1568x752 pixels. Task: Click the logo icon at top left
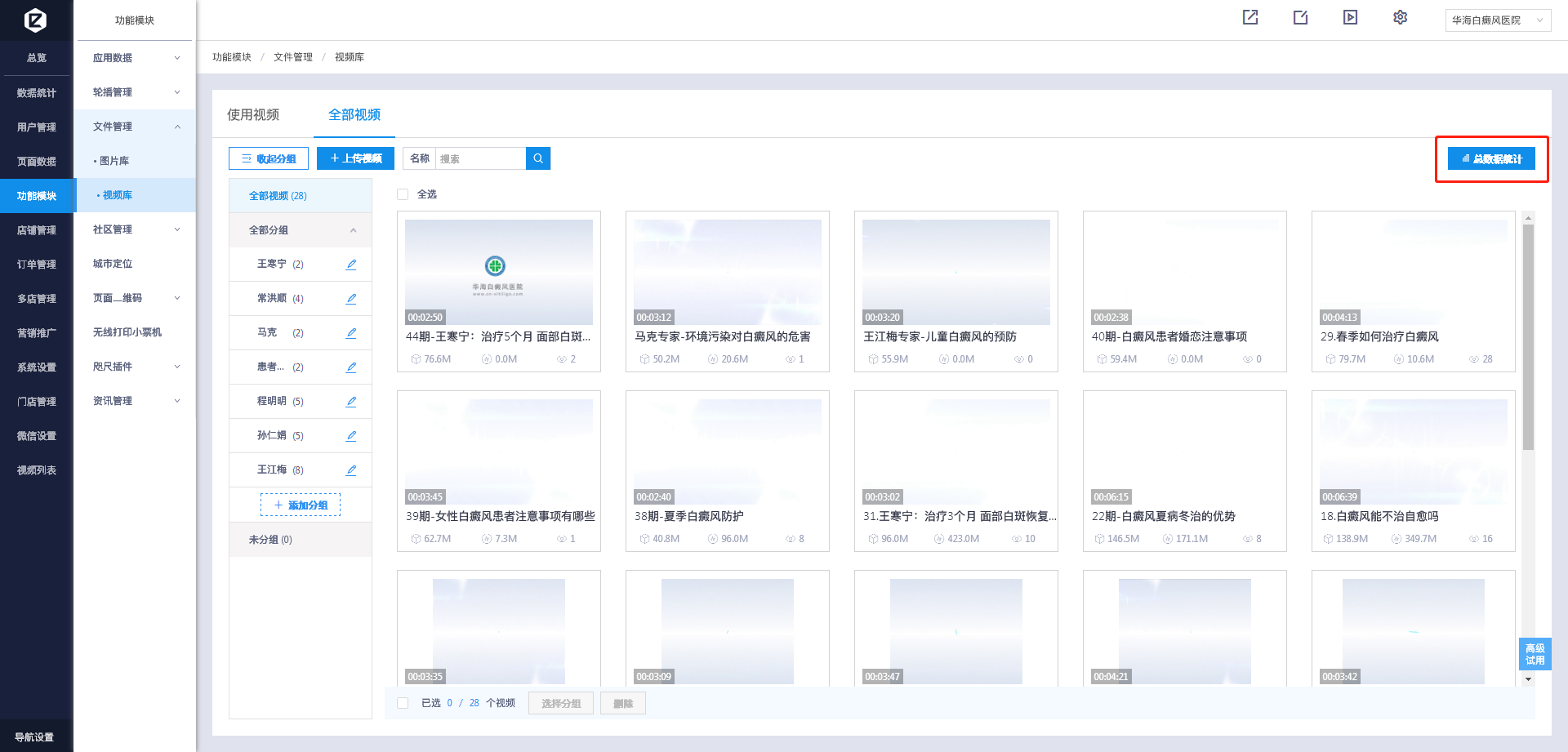tap(35, 20)
